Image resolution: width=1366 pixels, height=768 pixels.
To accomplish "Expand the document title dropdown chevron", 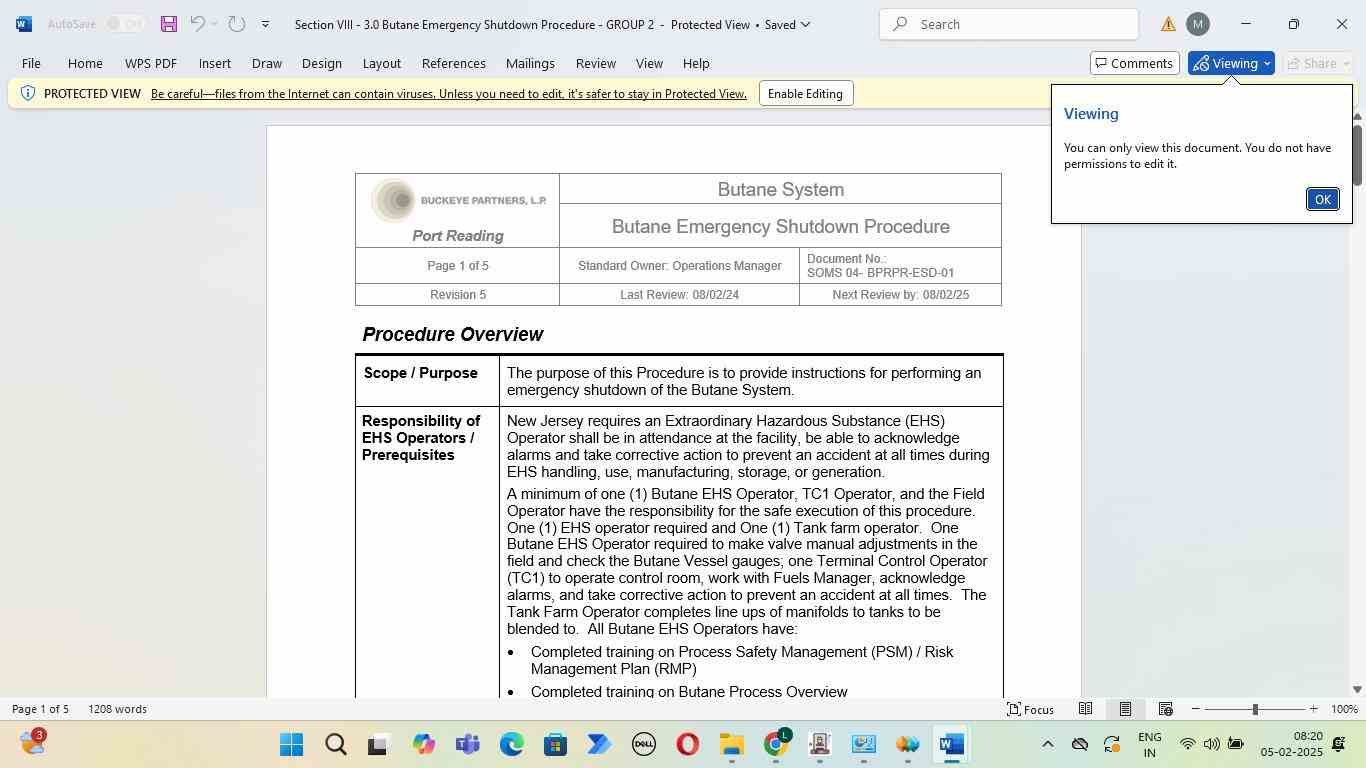I will [x=806, y=24].
